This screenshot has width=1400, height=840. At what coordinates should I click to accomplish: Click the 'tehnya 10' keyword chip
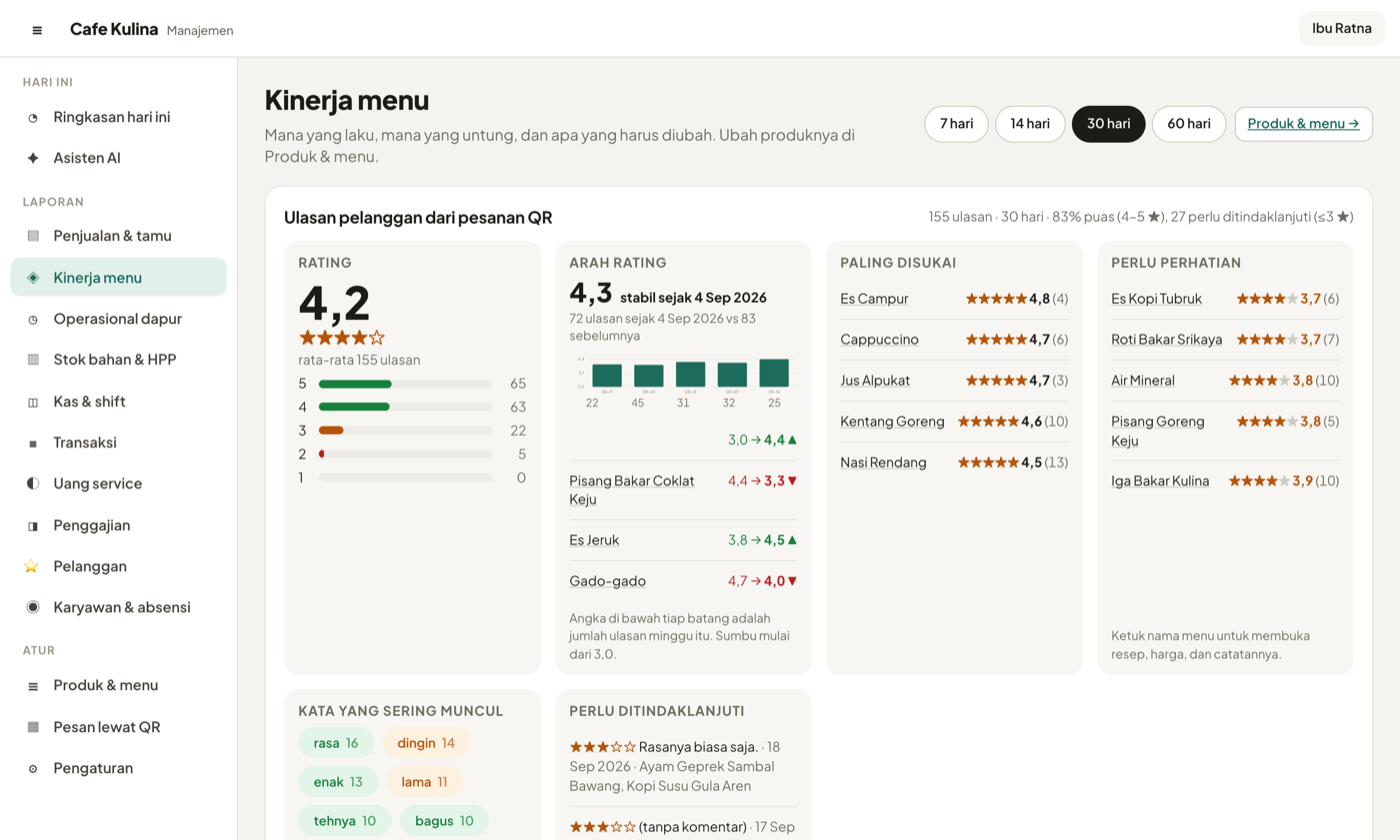[345, 821]
